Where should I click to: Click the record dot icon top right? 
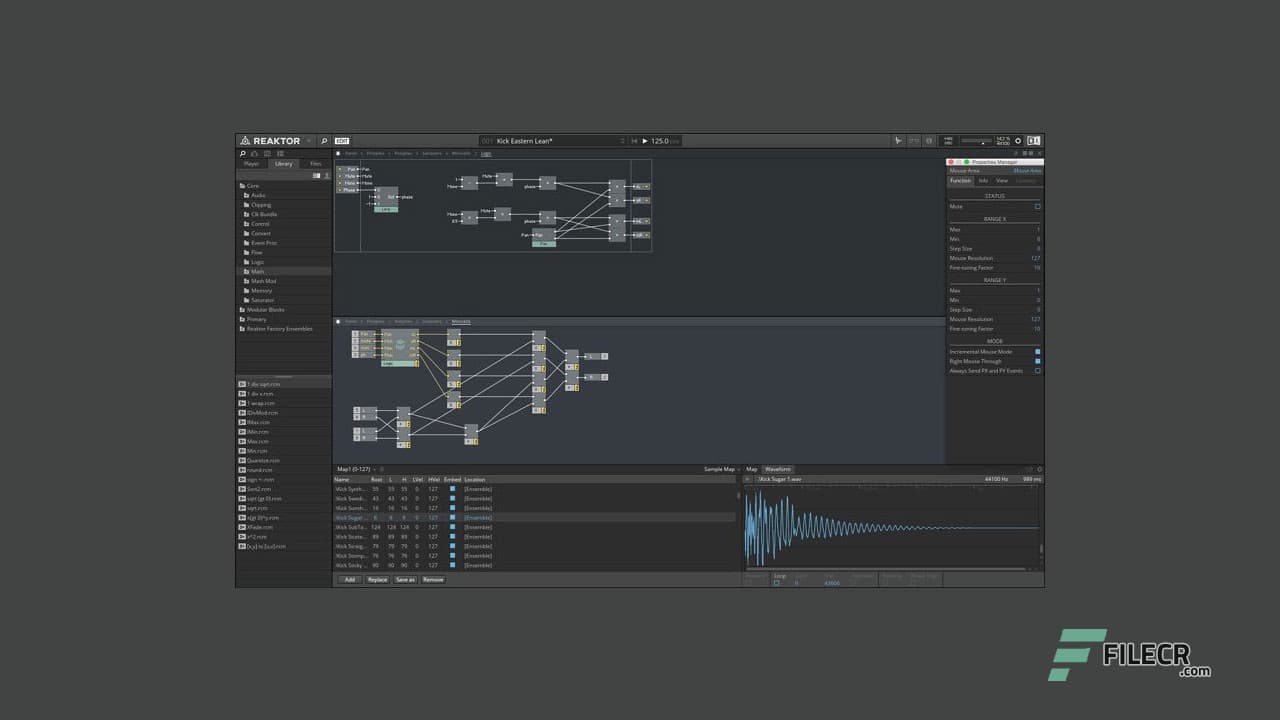tap(1018, 141)
